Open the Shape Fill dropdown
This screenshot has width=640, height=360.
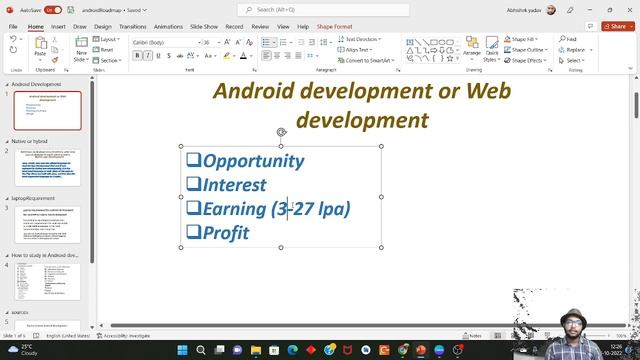click(521, 39)
